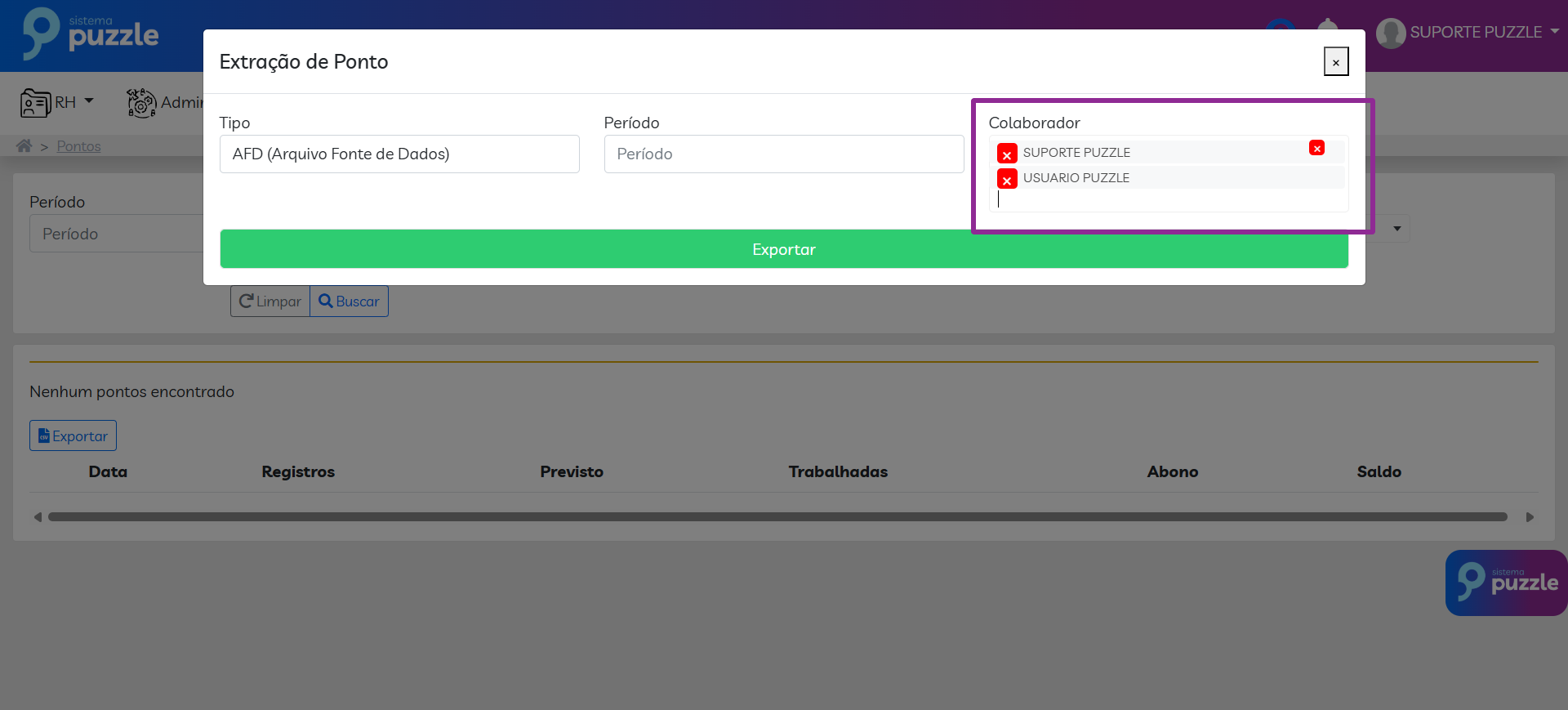Click the green Exportar button
This screenshot has height=710, width=1568.
point(783,249)
